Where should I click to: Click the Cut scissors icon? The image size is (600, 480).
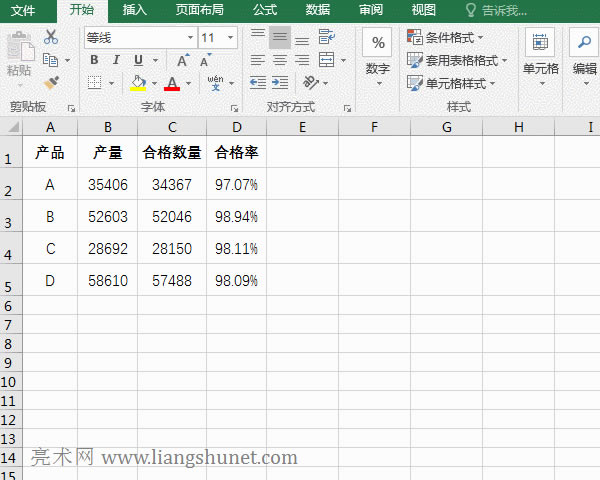(x=51, y=37)
